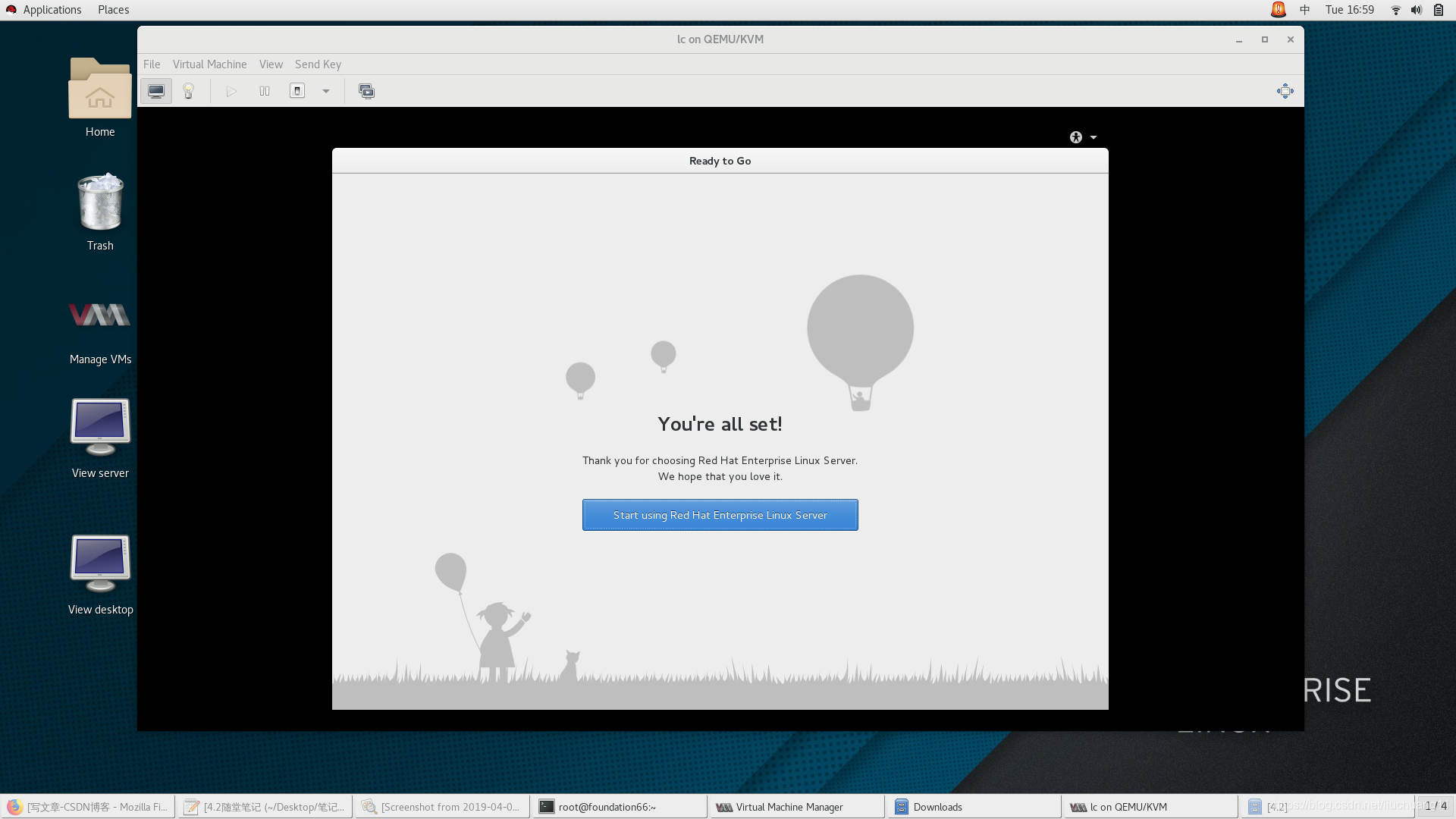Viewport: 1456px width, 819px height.
Task: Open accessibility menu in guest screen
Action: 1083,137
